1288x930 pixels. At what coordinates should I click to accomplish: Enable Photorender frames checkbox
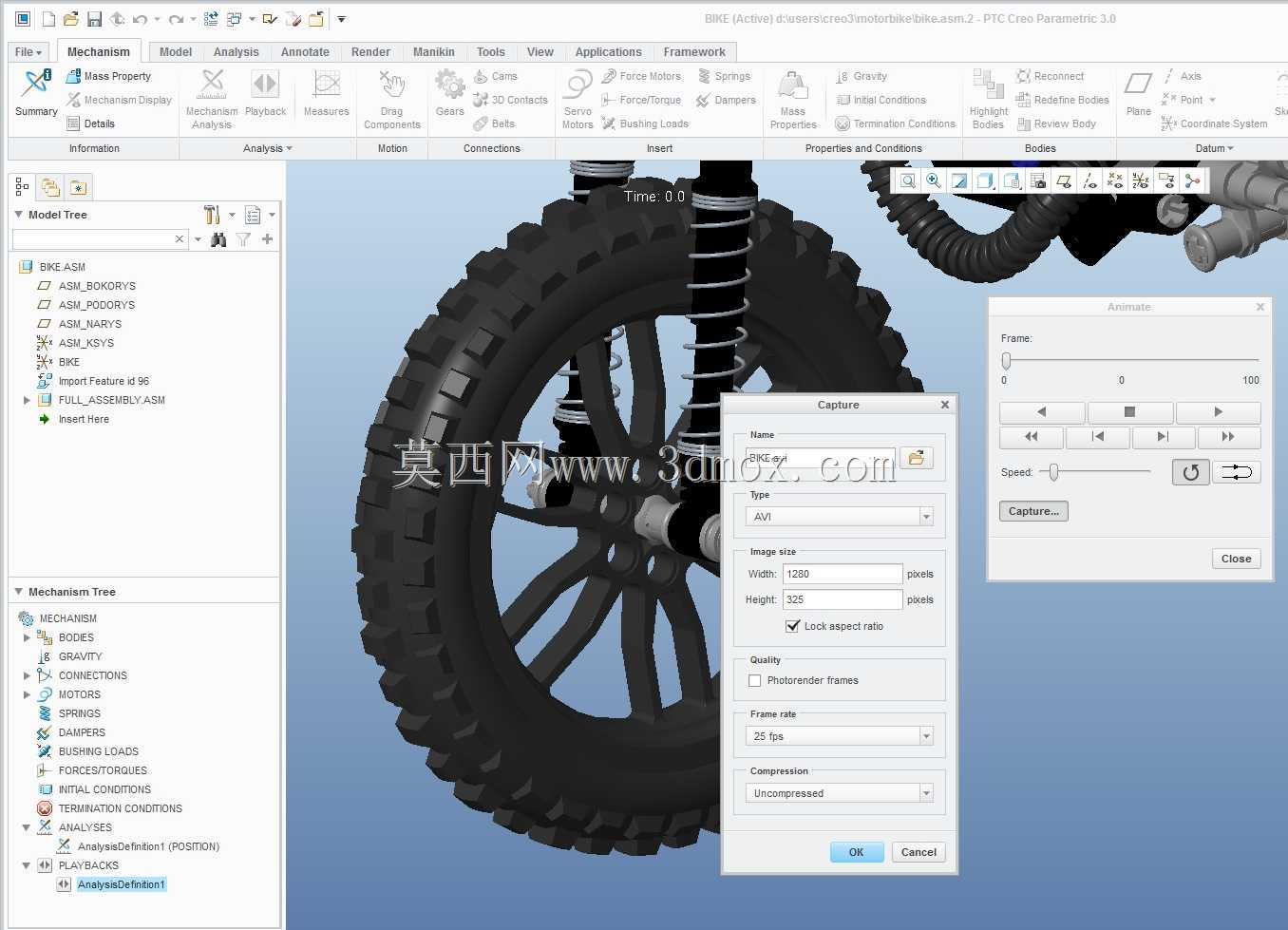pos(755,680)
